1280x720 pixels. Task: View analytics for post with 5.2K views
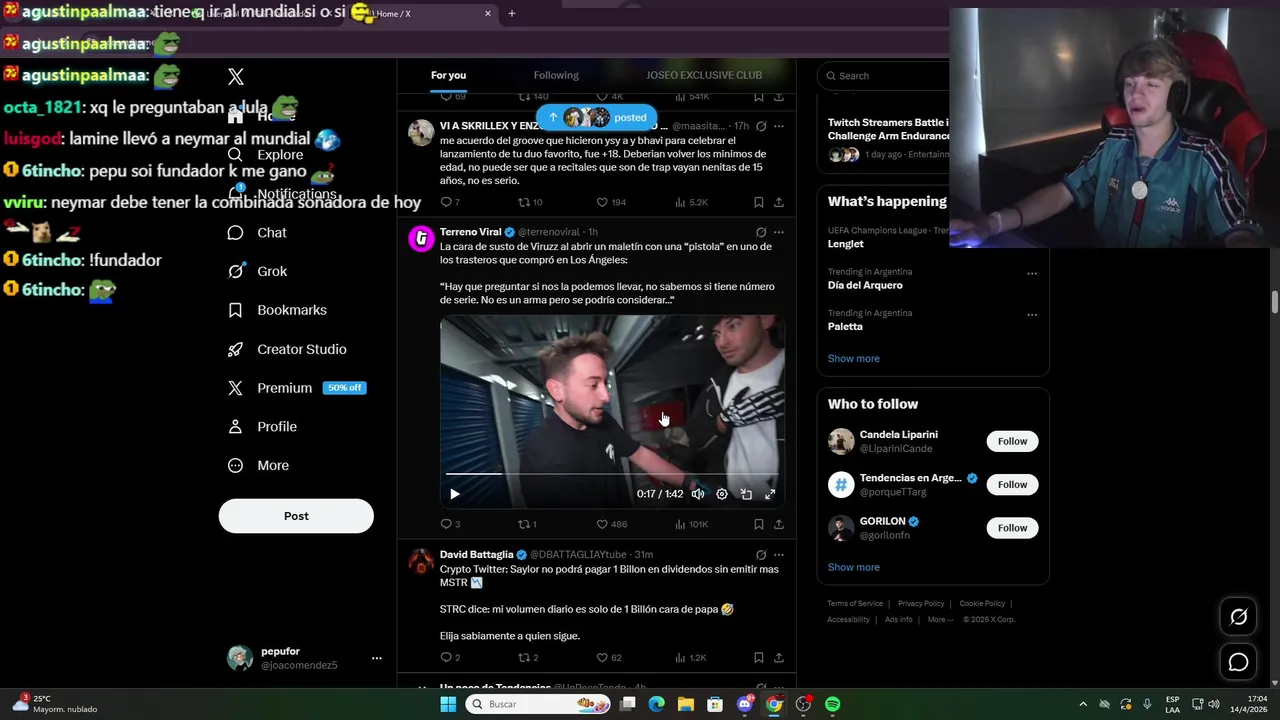691,202
